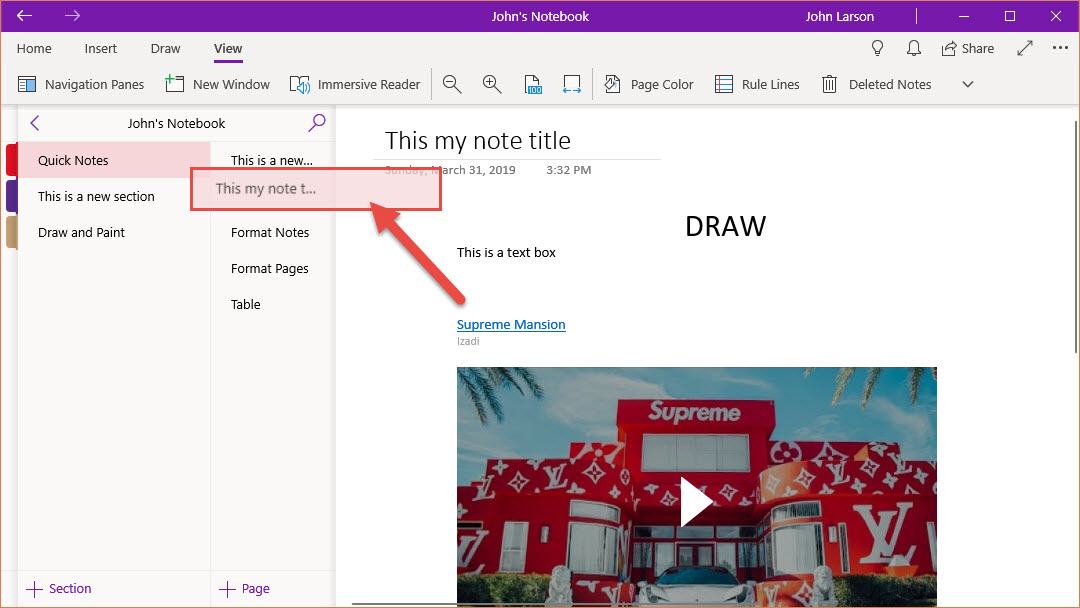Image resolution: width=1080 pixels, height=608 pixels.
Task: Open the more options ellipsis menu
Action: click(1060, 48)
